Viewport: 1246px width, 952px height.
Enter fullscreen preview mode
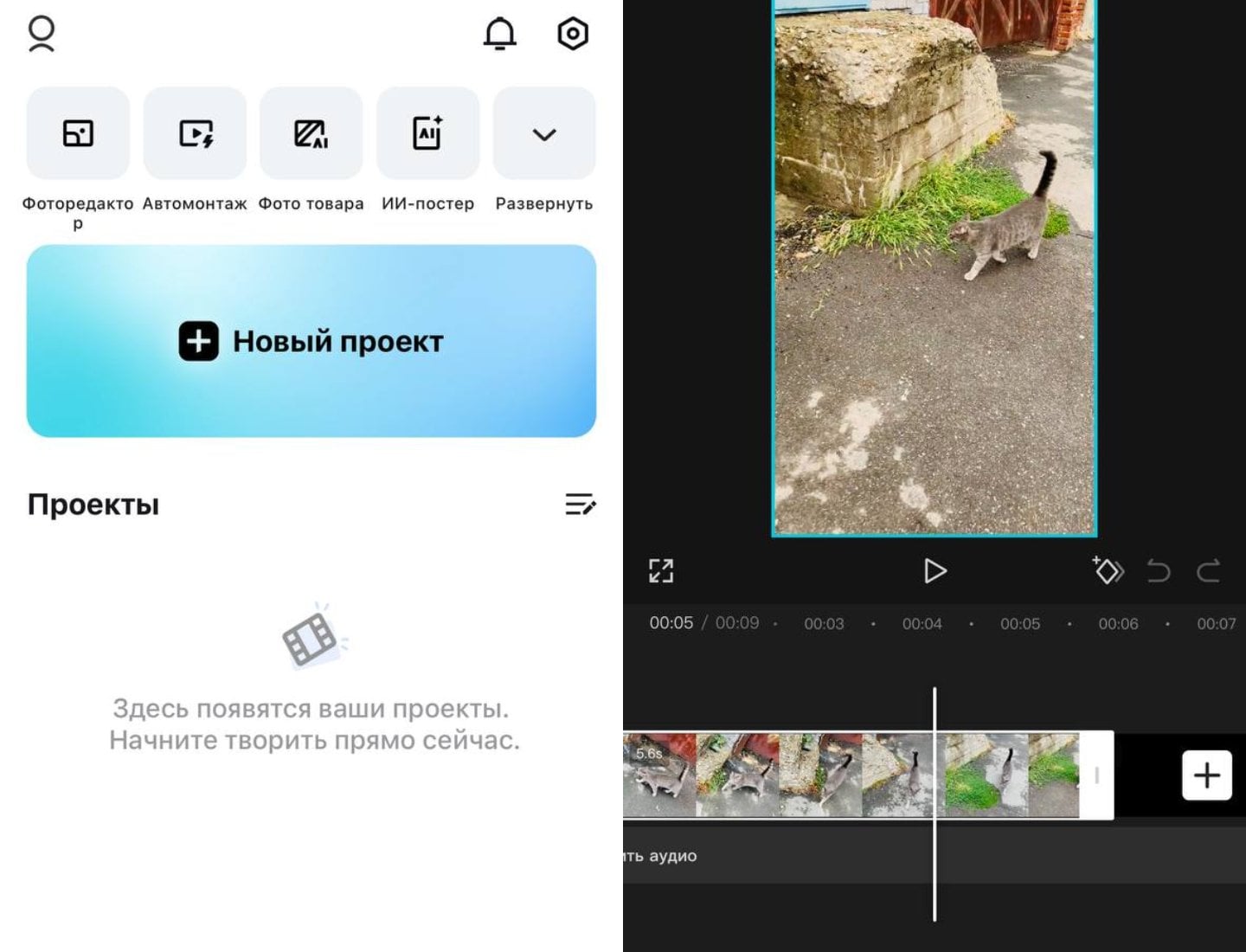(x=661, y=571)
